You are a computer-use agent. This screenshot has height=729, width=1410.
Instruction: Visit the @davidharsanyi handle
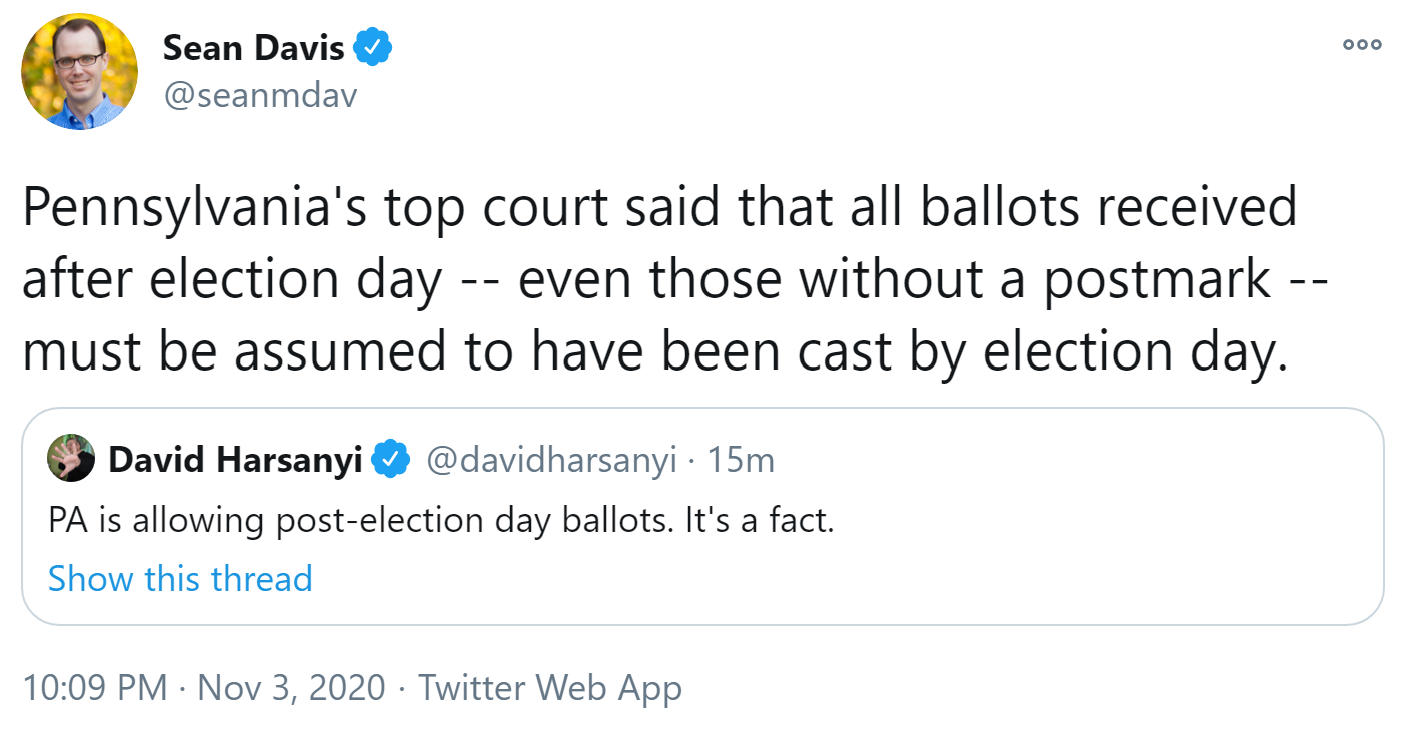(552, 460)
